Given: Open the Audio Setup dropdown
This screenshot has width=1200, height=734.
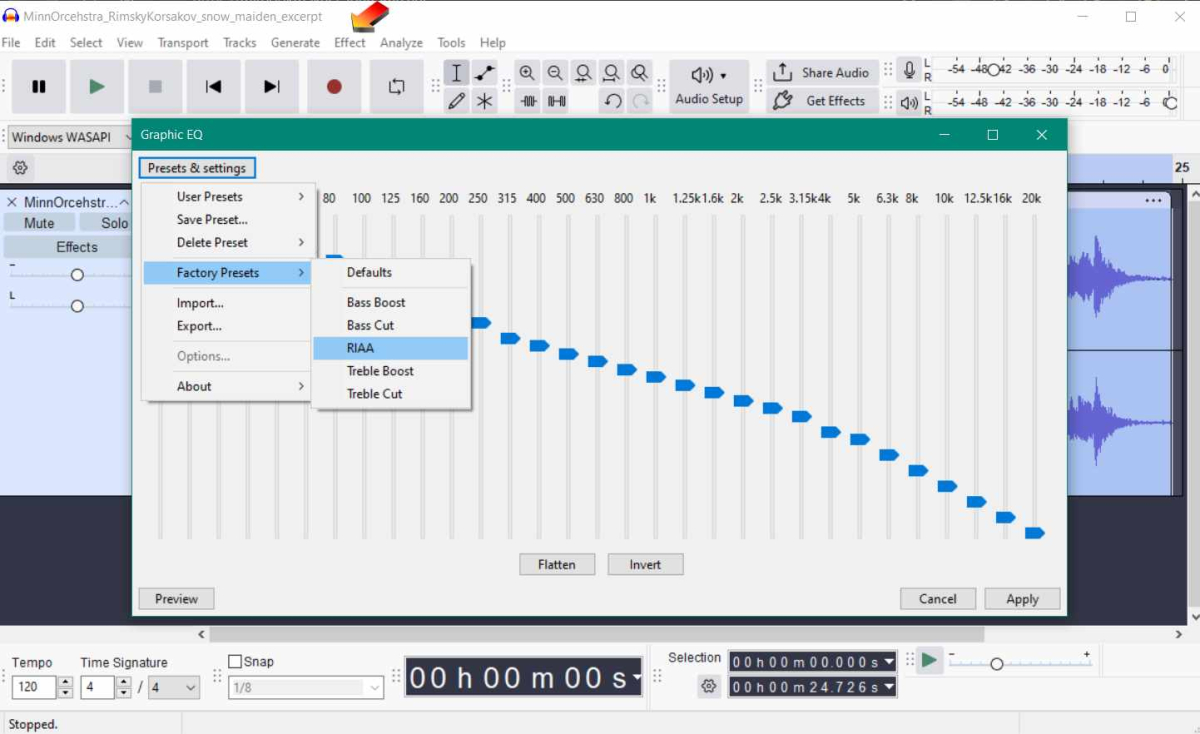Looking at the screenshot, I should tap(709, 87).
